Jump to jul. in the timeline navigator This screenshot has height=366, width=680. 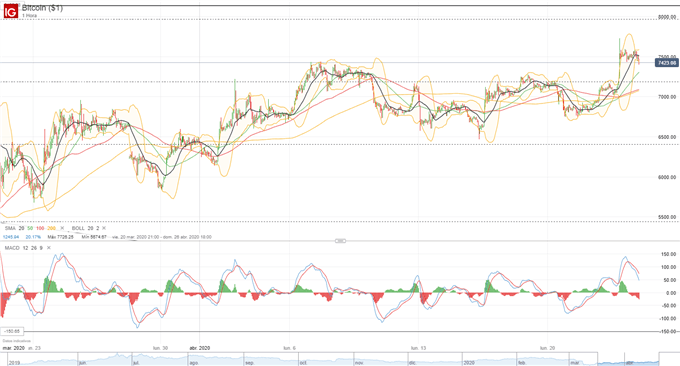click(136, 363)
